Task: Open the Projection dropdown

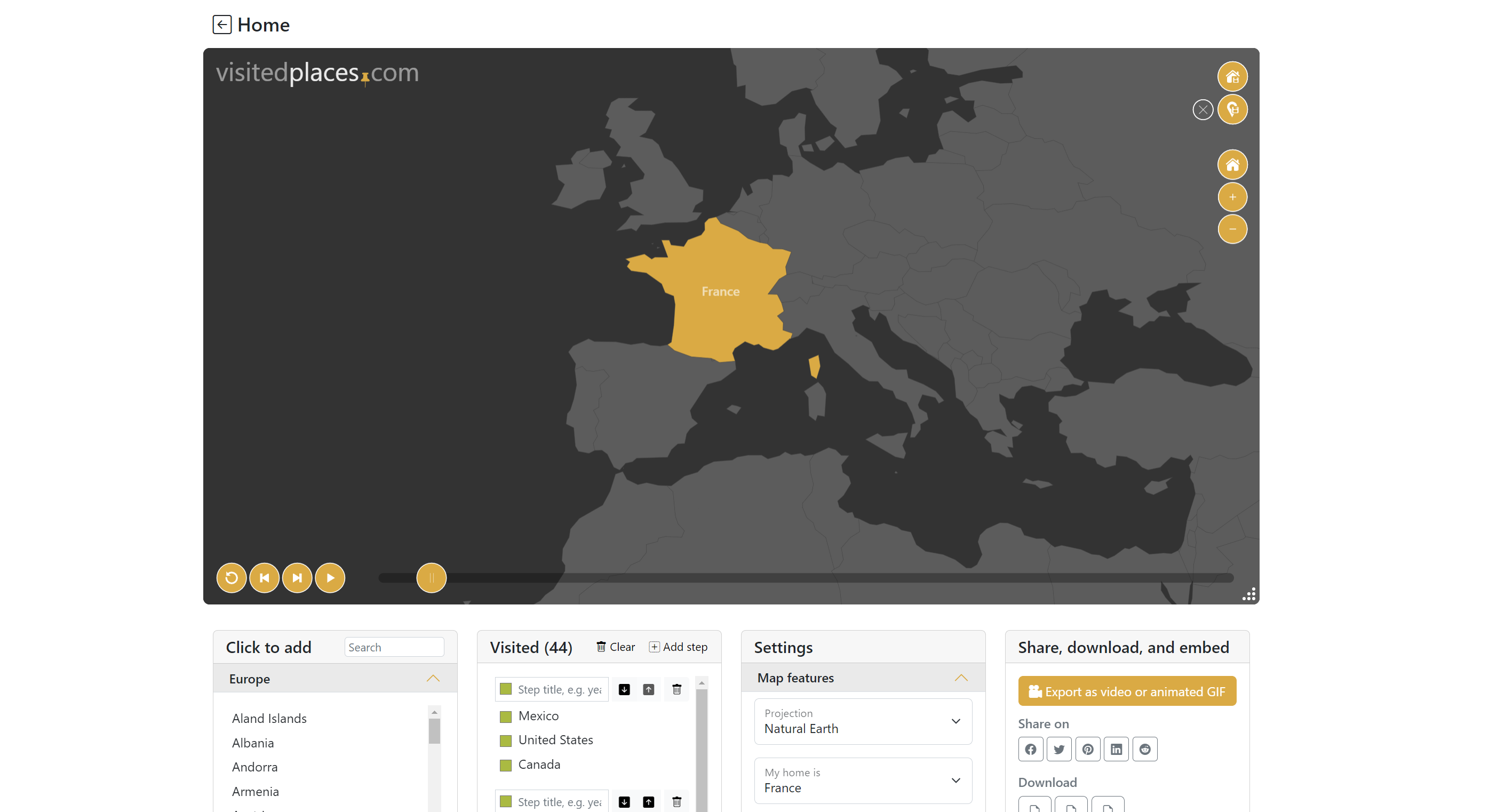Action: pyautogui.click(x=863, y=721)
